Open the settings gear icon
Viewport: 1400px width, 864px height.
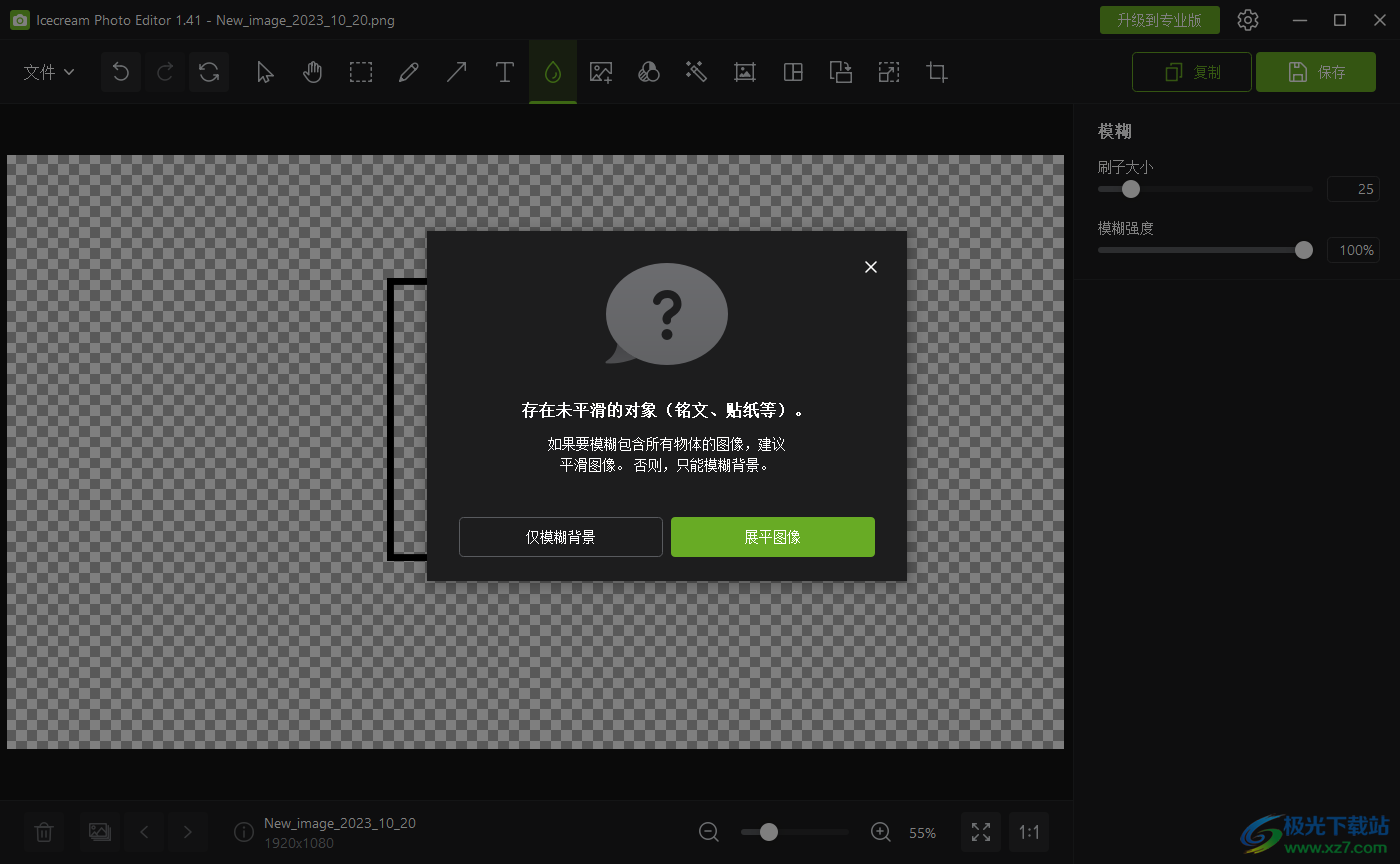click(1248, 20)
